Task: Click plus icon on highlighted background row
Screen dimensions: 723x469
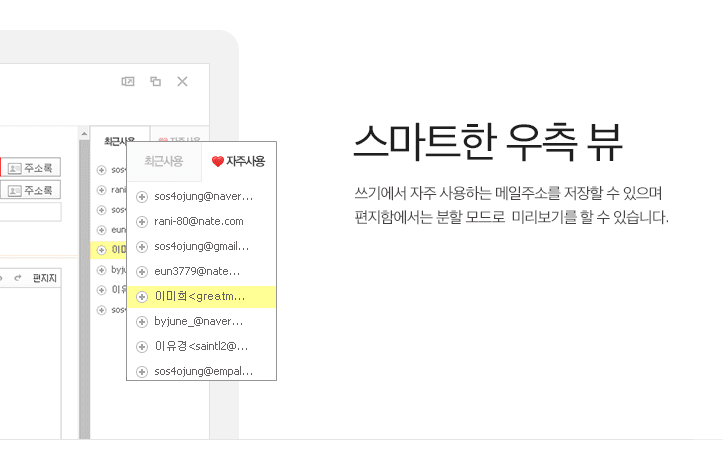Action: pyautogui.click(x=101, y=250)
